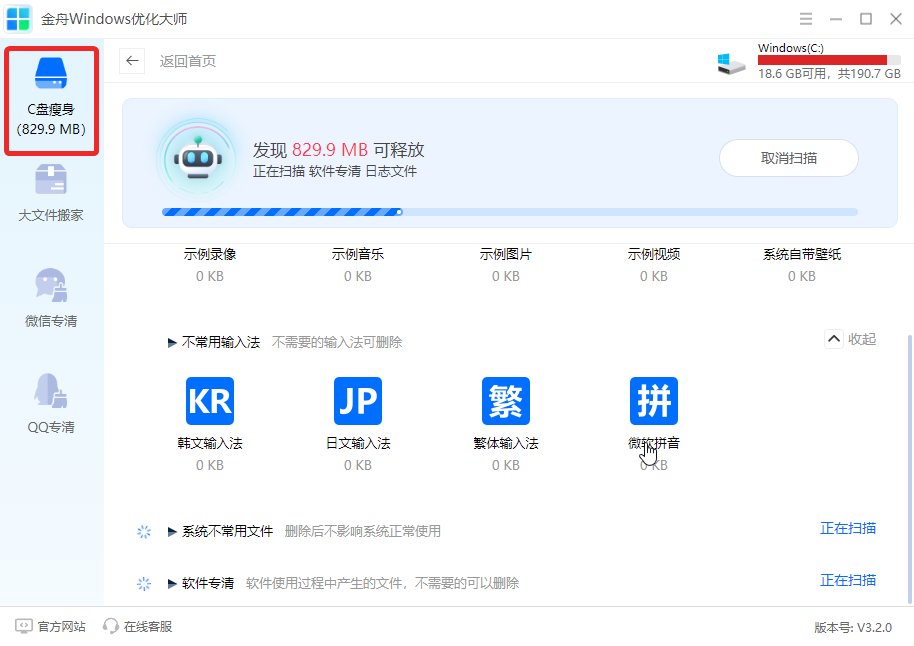Open 在线客服 online support

tap(138, 626)
